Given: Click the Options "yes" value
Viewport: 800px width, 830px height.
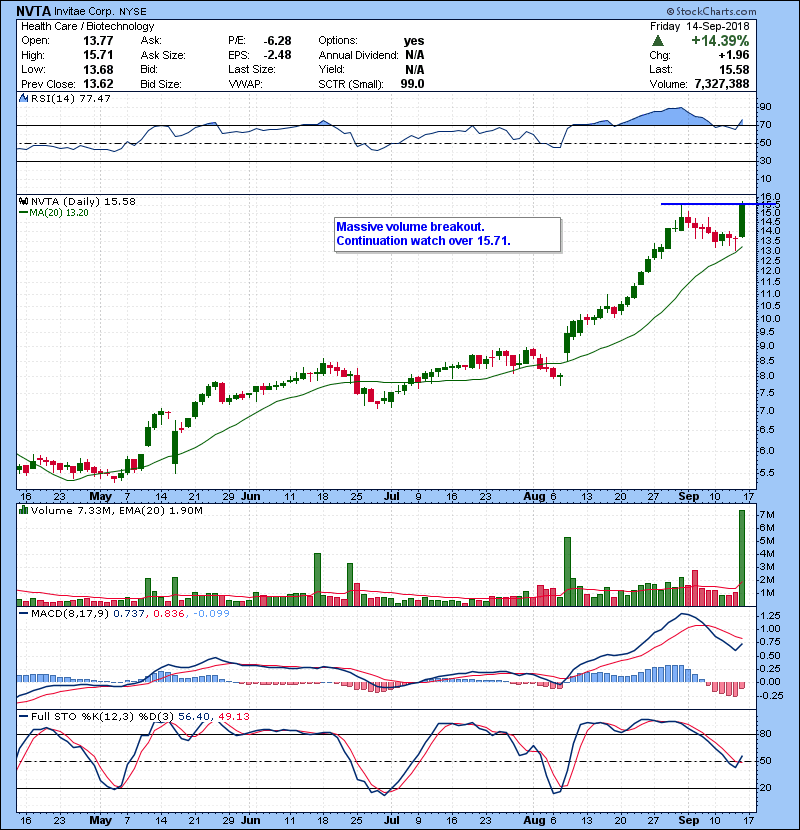Looking at the screenshot, I should click(413, 41).
